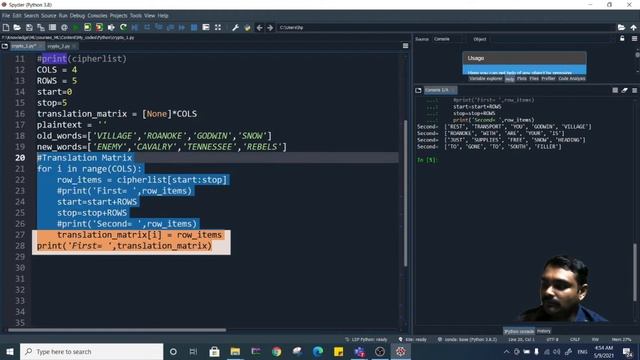The image size is (640, 360).
Task: Open the Windows Start menu
Action: [x=10, y=351]
